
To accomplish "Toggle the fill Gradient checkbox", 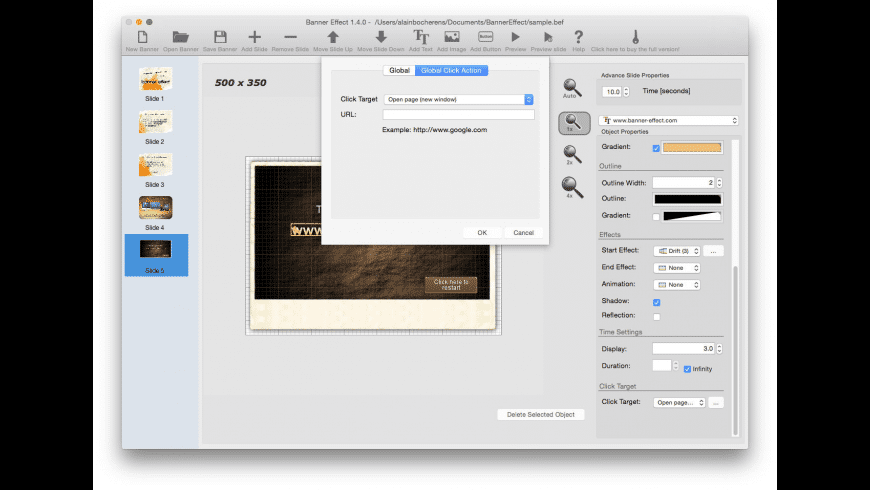I will point(656,148).
